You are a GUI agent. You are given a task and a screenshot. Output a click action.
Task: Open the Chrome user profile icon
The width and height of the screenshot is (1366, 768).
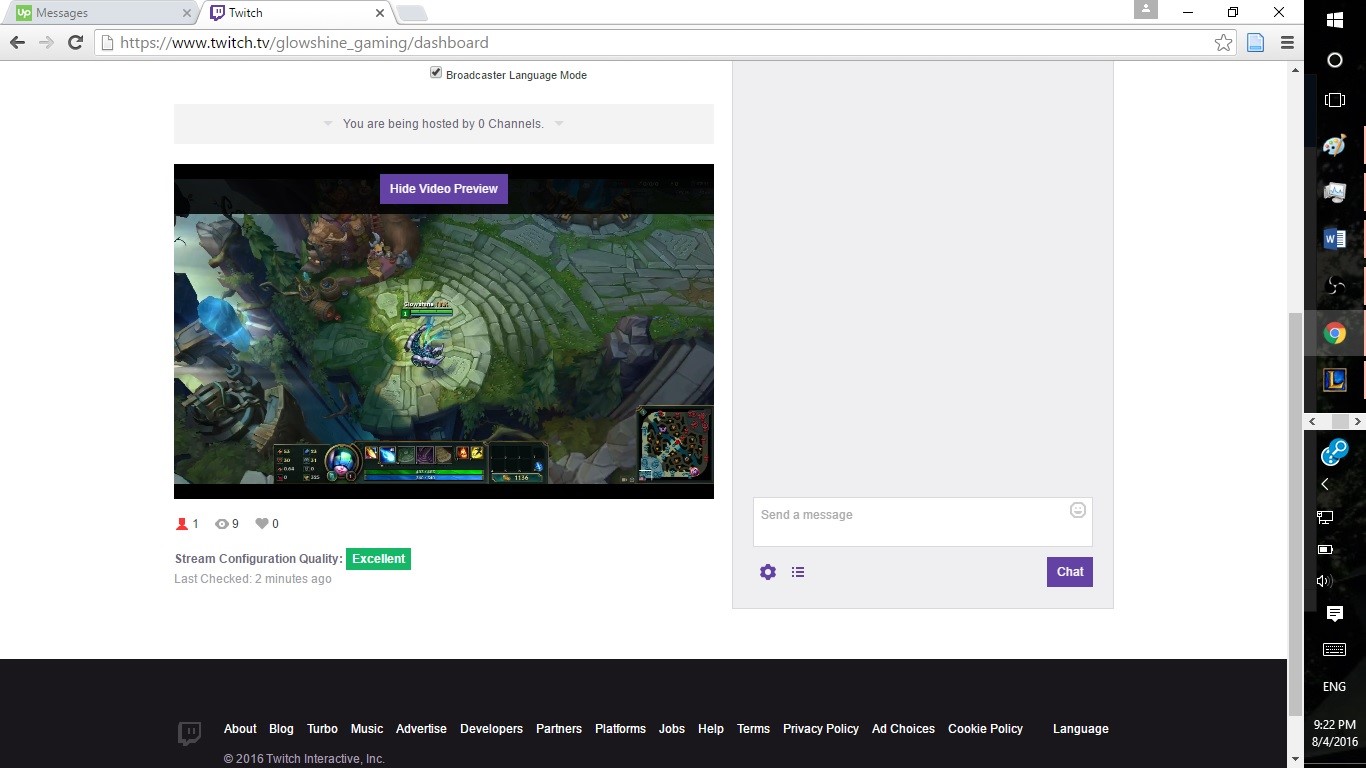[1145, 9]
